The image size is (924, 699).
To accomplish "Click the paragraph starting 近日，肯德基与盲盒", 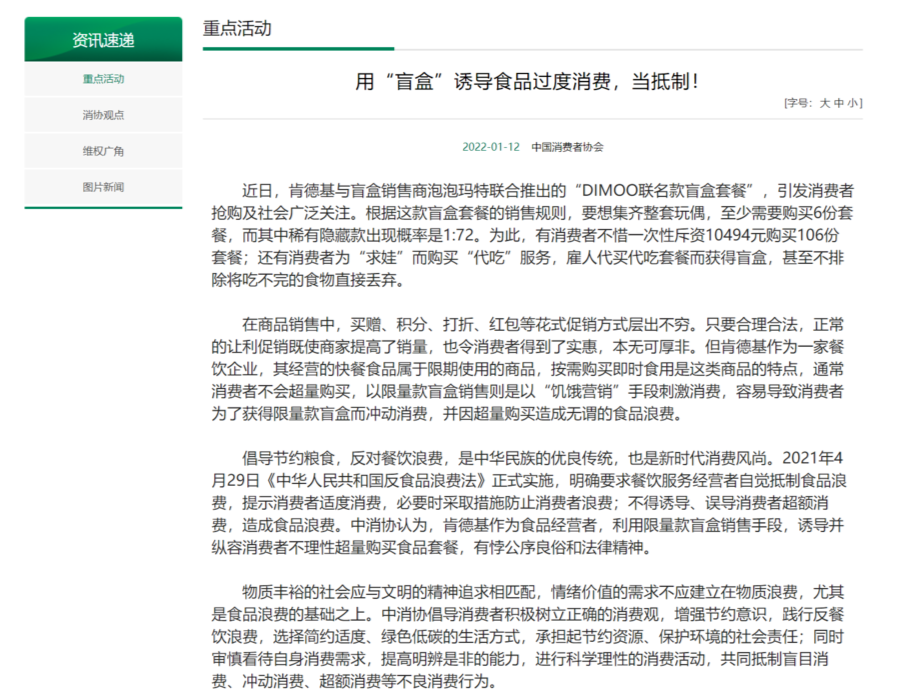I will point(533,235).
